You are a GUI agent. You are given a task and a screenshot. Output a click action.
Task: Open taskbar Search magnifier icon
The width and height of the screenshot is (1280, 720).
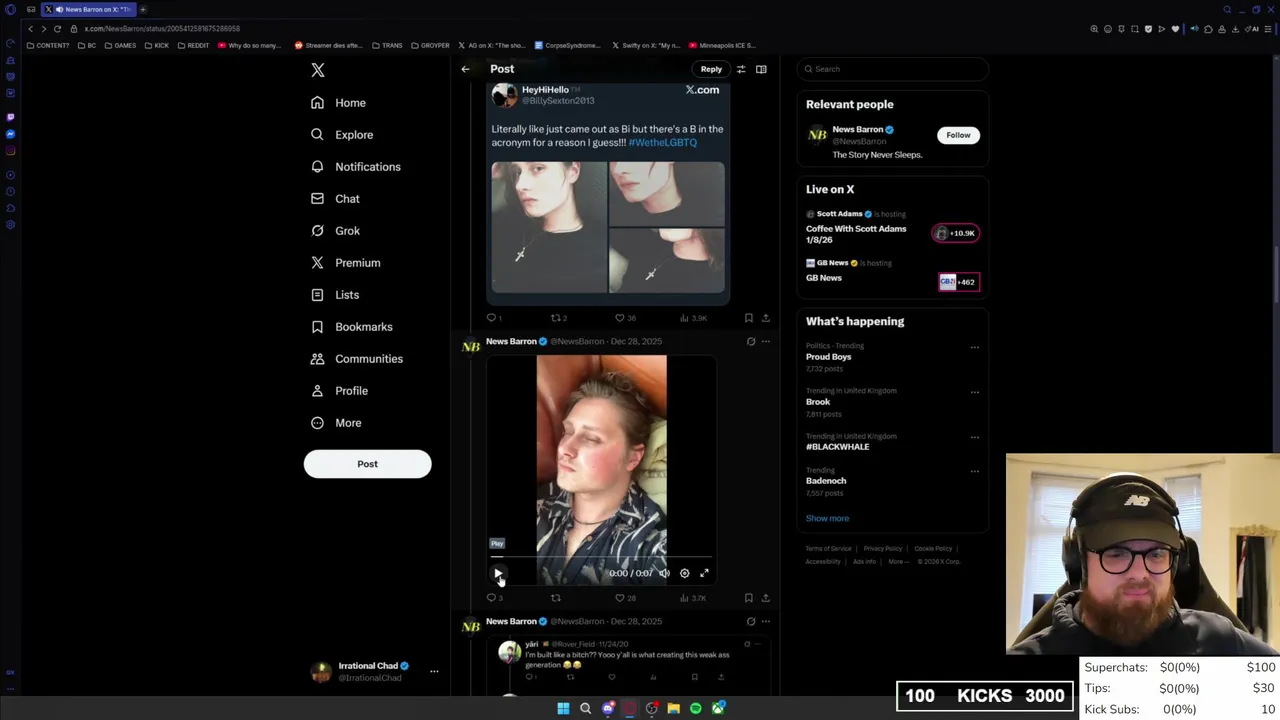(x=585, y=708)
